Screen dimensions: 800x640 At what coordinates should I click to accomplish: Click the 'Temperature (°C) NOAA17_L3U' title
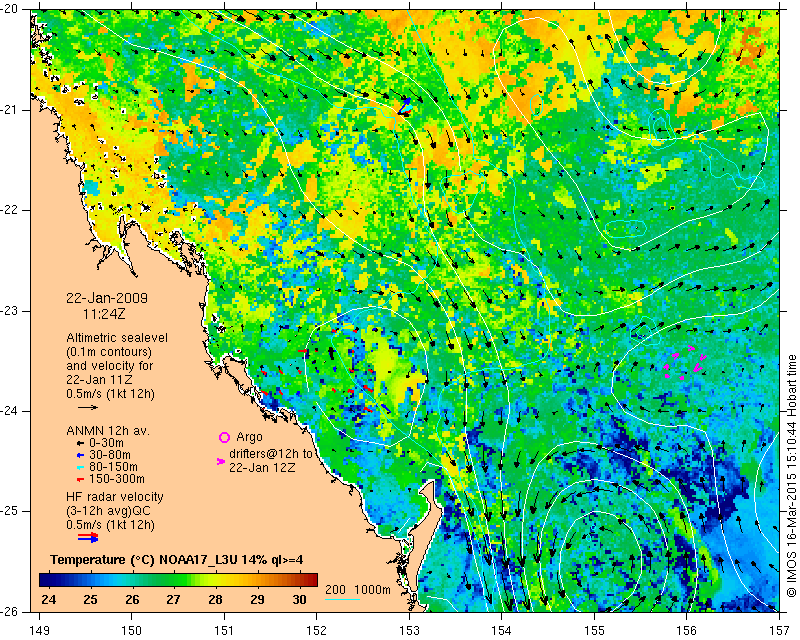[x=144, y=559]
